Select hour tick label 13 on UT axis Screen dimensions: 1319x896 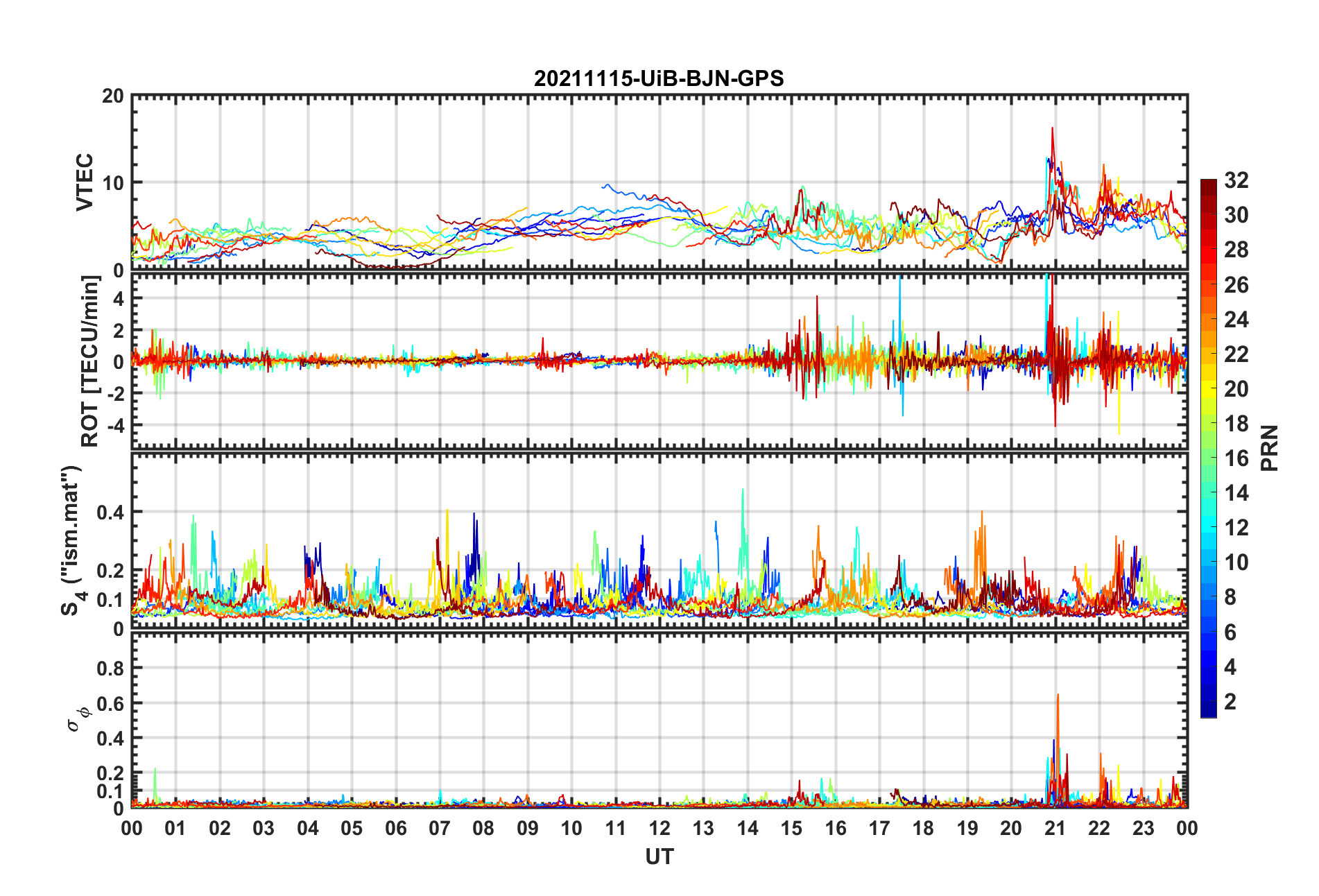point(703,828)
